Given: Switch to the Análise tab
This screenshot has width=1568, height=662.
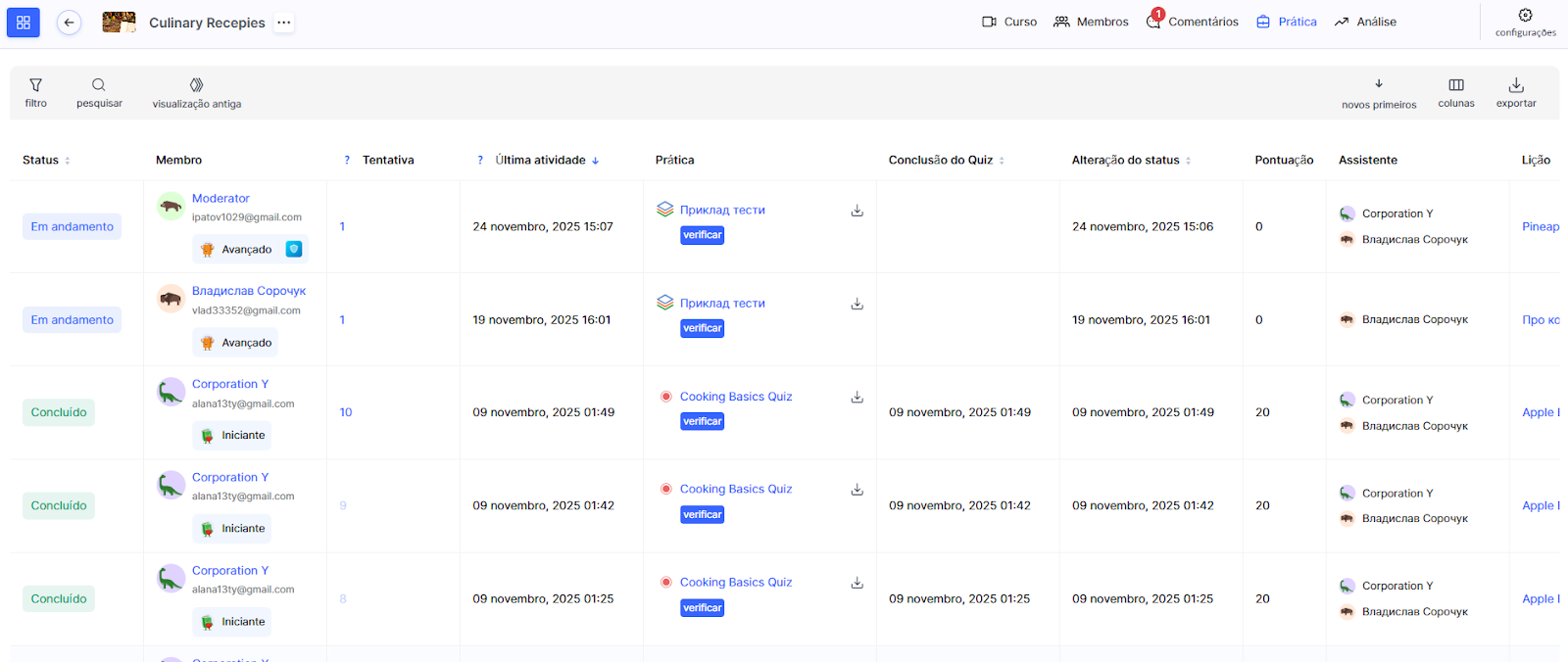Looking at the screenshot, I should click(x=1365, y=22).
